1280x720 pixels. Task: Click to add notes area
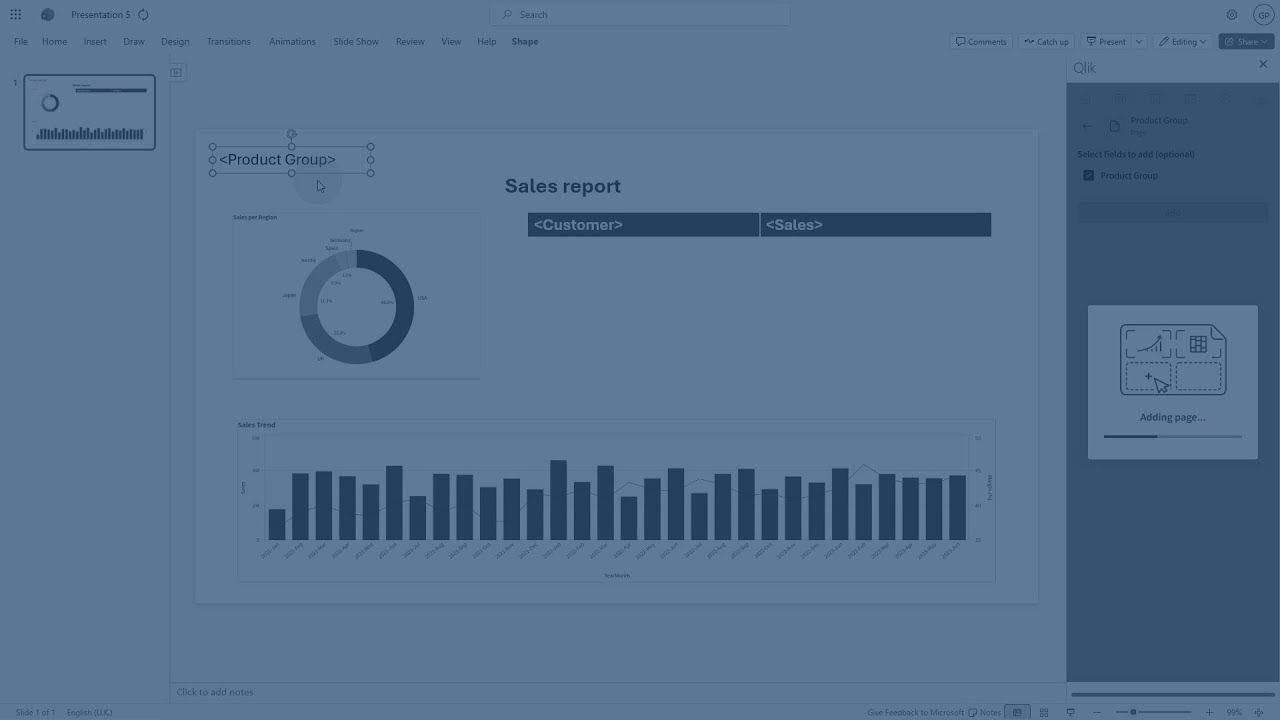617,692
